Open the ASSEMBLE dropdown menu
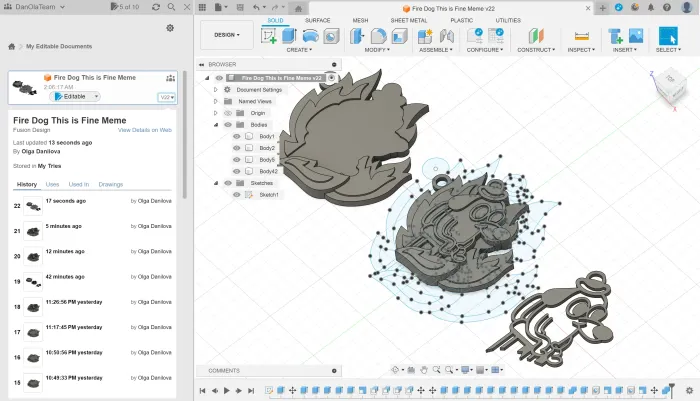 436,50
